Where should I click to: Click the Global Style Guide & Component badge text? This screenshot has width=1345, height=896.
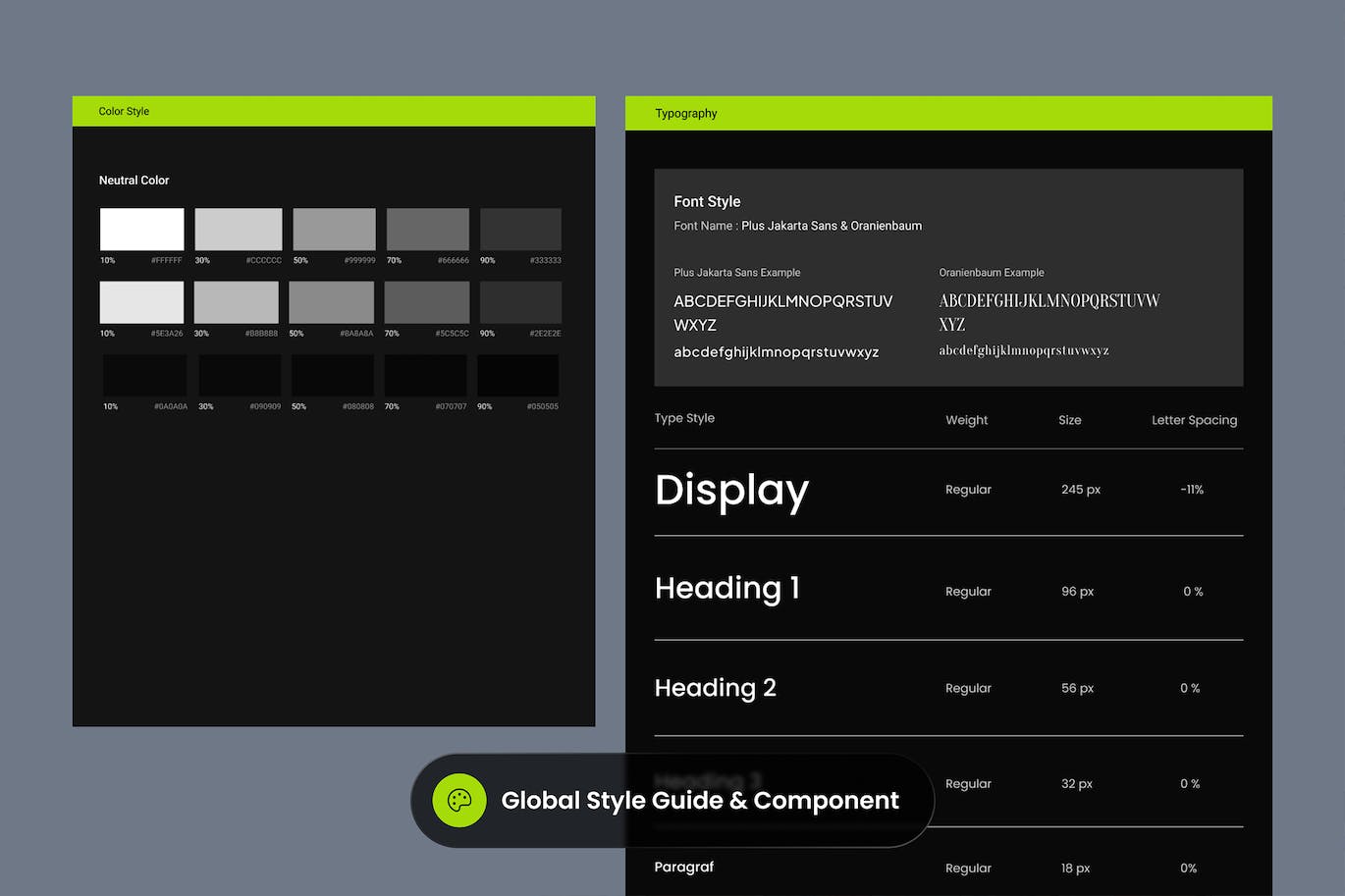pyautogui.click(x=700, y=801)
